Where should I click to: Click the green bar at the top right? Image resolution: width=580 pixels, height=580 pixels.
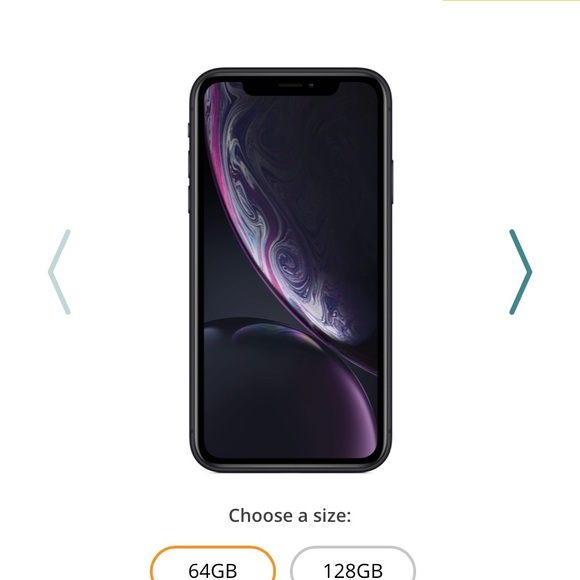pyautogui.click(x=511, y=1)
